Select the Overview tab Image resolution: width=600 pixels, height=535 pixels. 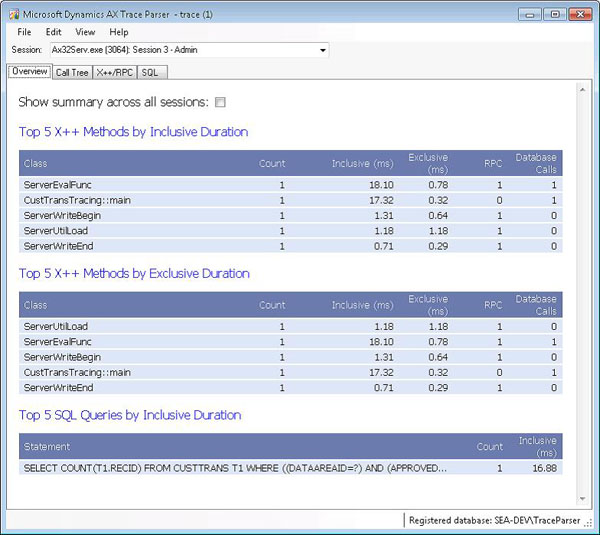29,72
